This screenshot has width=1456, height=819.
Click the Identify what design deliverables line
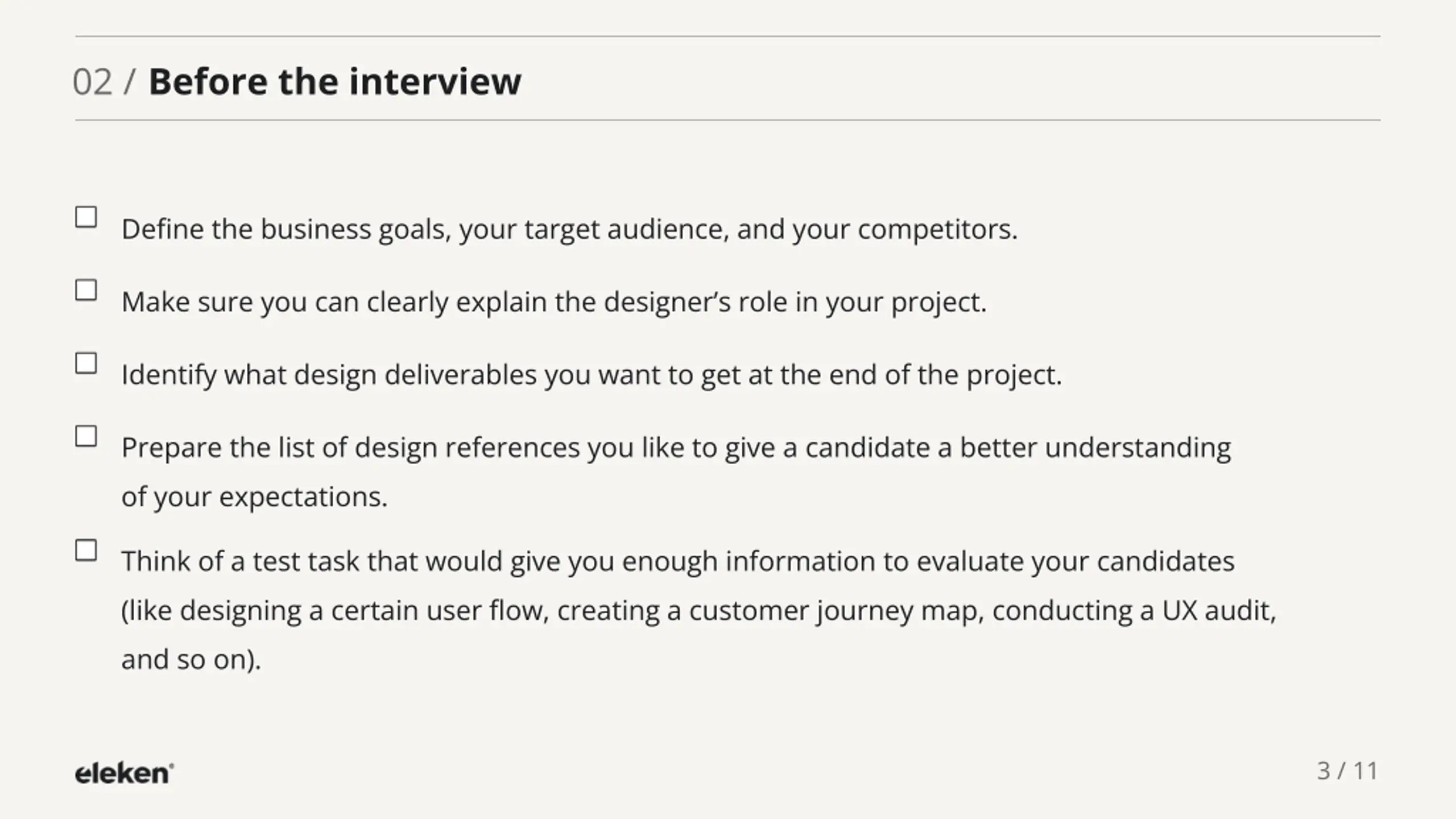(x=591, y=375)
